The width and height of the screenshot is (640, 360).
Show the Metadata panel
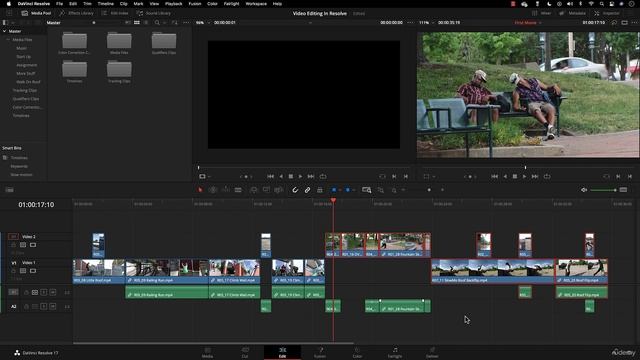pyautogui.click(x=573, y=13)
